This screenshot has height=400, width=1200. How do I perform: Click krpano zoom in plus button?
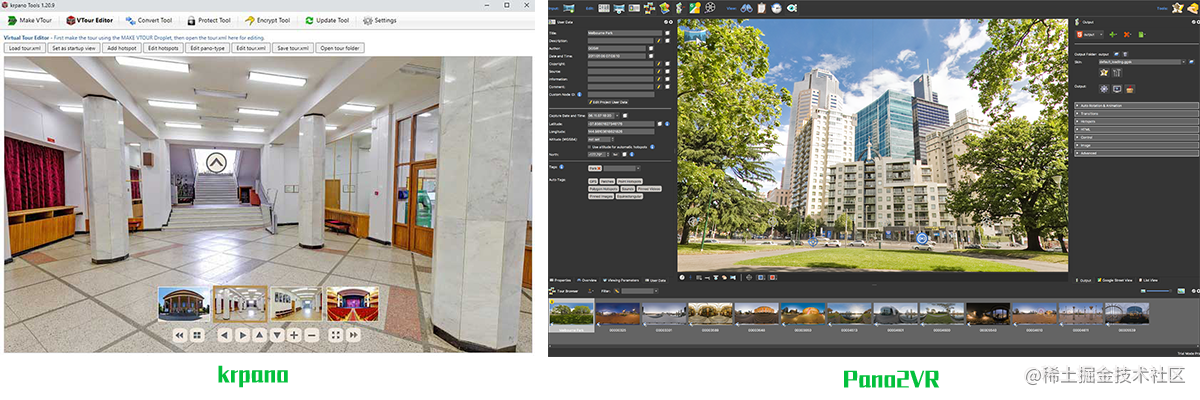[x=294, y=335]
